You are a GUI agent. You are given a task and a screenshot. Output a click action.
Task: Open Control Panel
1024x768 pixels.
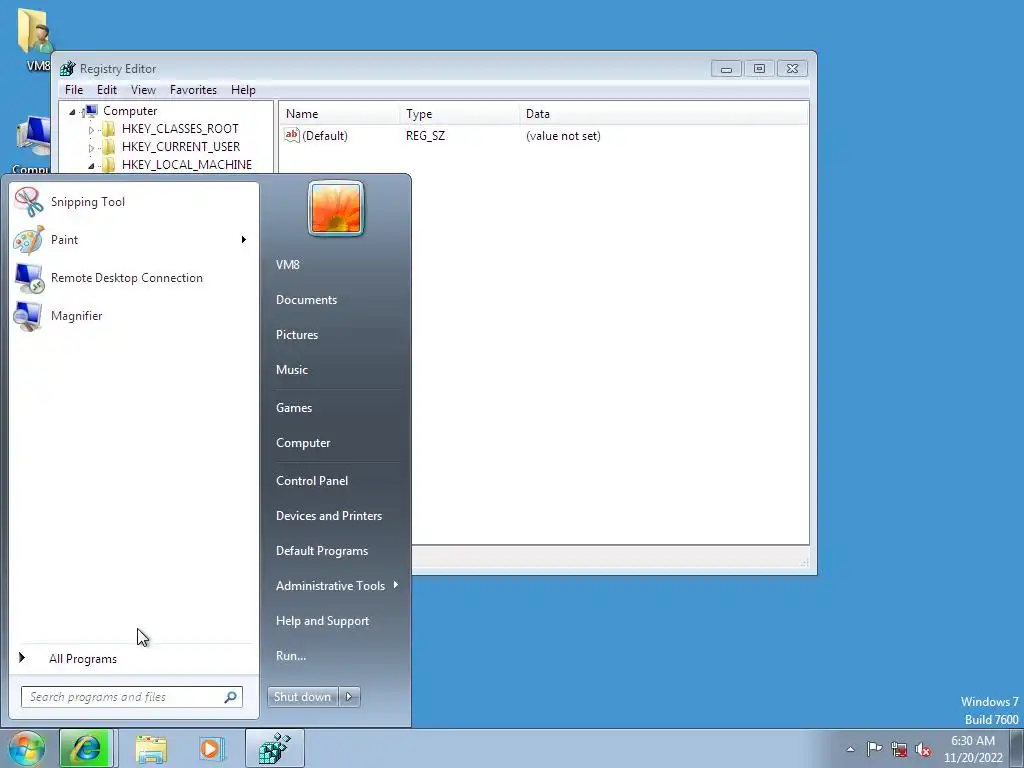click(312, 481)
